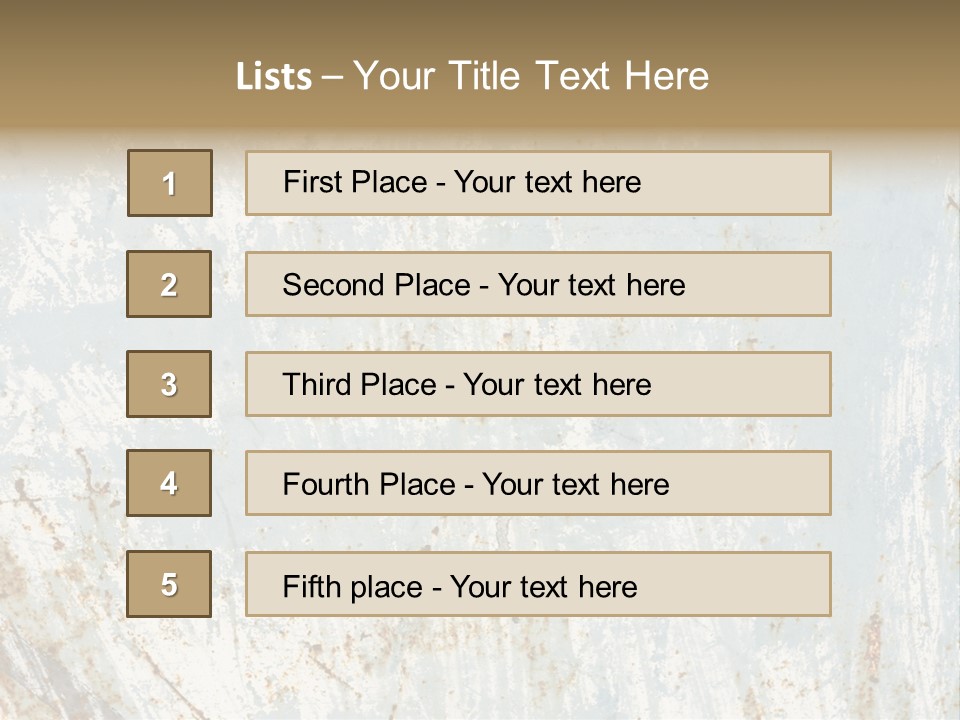Click the number 5 box
This screenshot has height=720, width=960.
[169, 584]
